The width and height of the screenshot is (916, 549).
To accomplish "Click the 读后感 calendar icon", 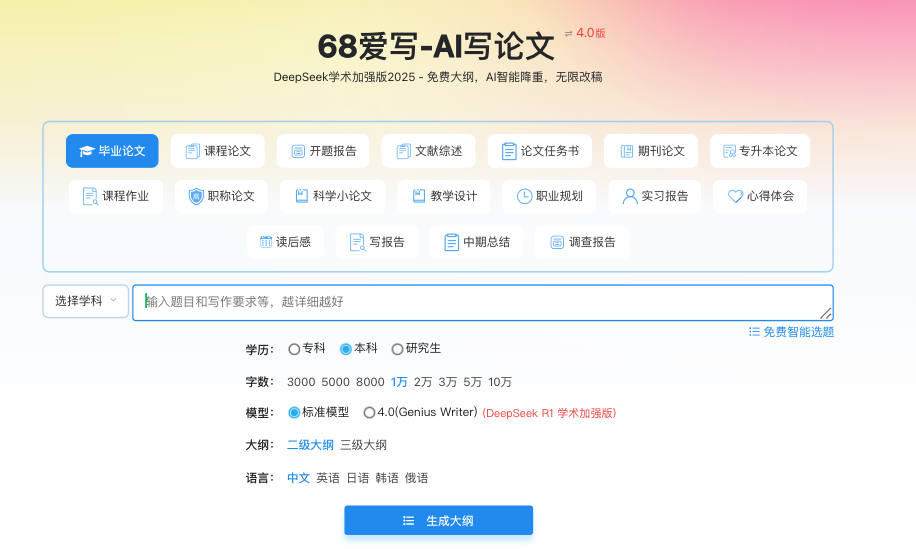I will click(x=266, y=242).
